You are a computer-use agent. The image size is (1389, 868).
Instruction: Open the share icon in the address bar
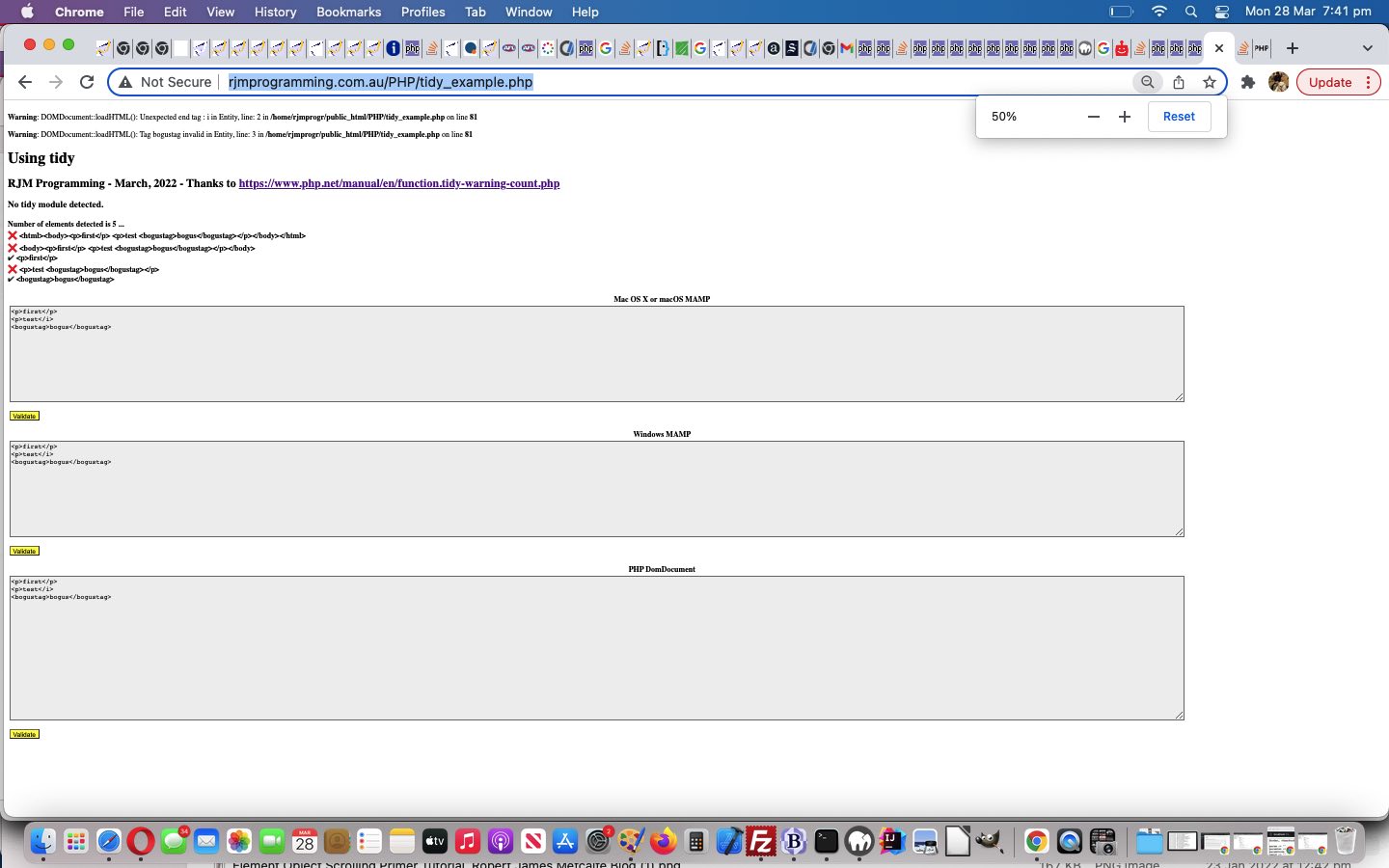[x=1179, y=82]
